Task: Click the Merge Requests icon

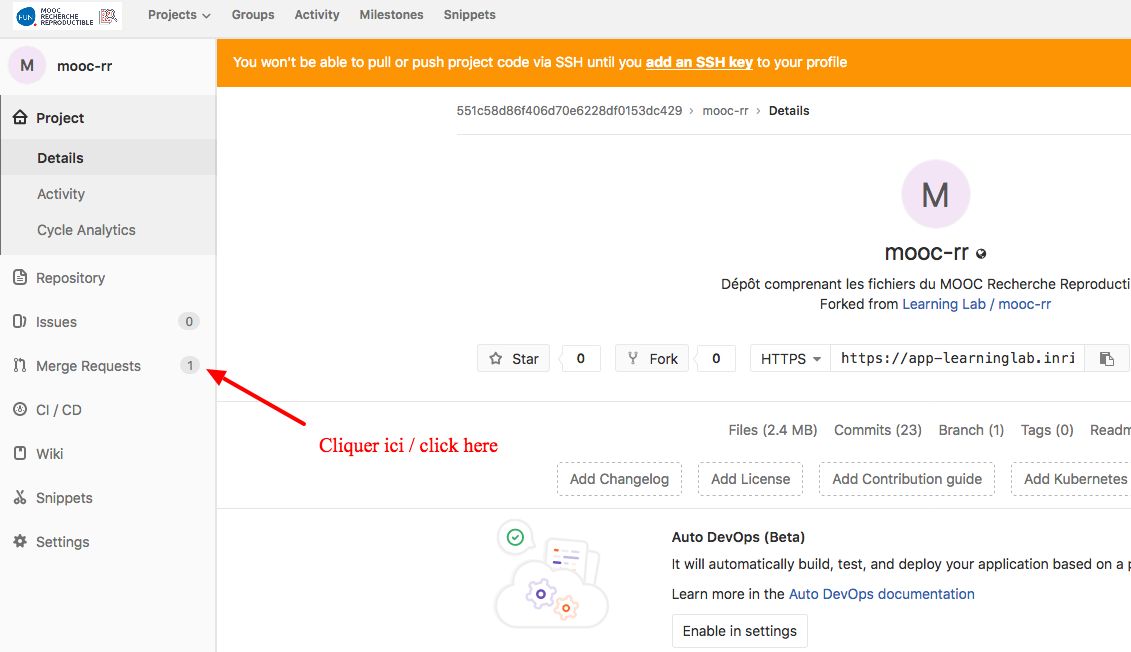Action: (x=19, y=366)
